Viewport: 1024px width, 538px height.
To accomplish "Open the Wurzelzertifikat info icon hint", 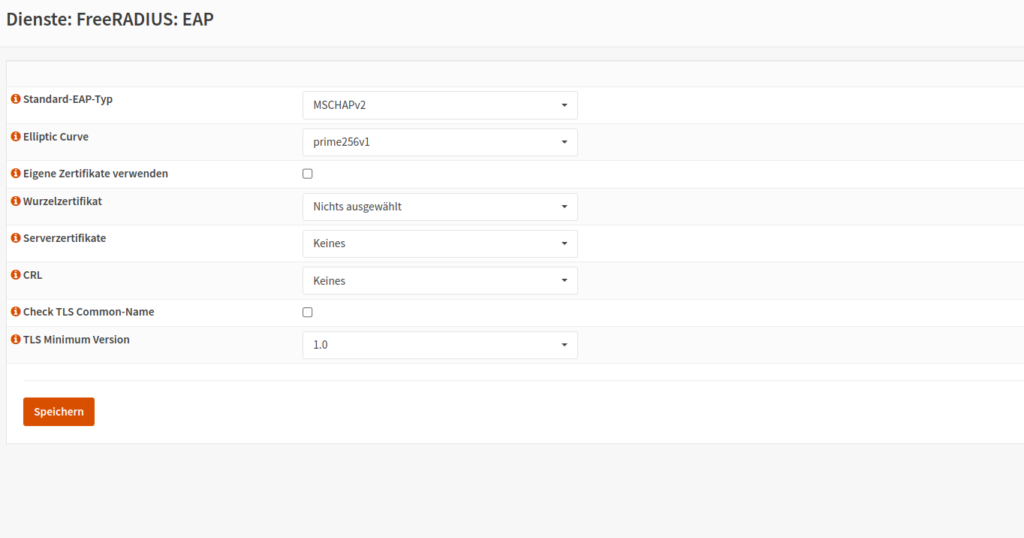I will (x=16, y=201).
